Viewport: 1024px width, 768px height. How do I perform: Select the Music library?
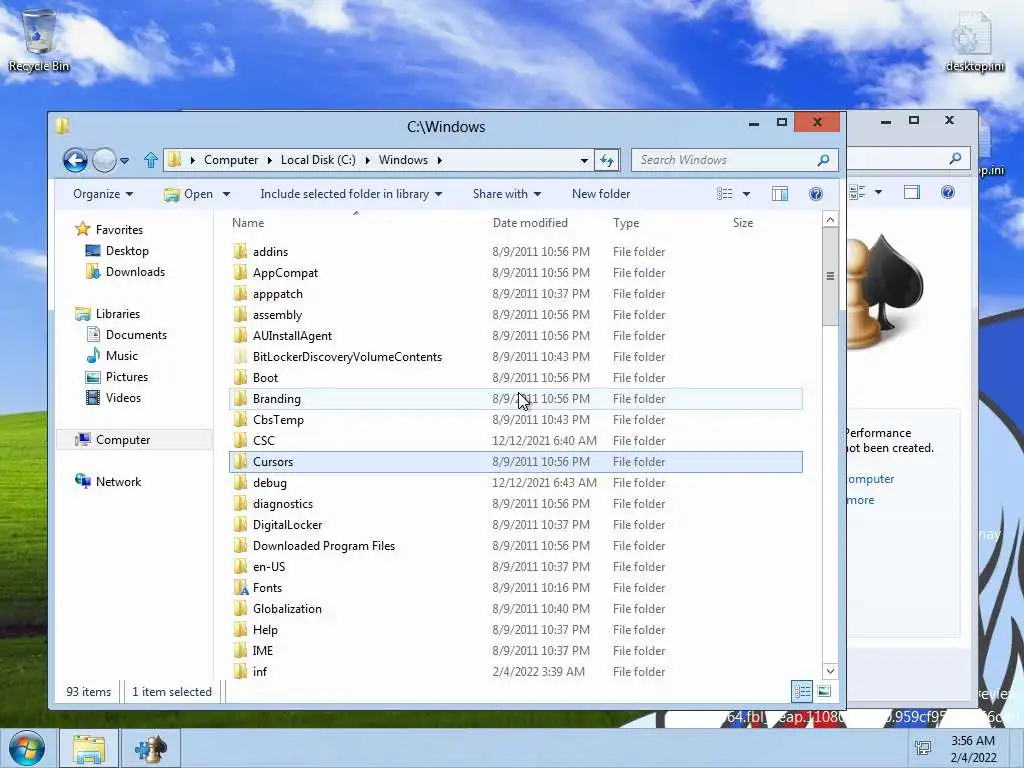(121, 356)
